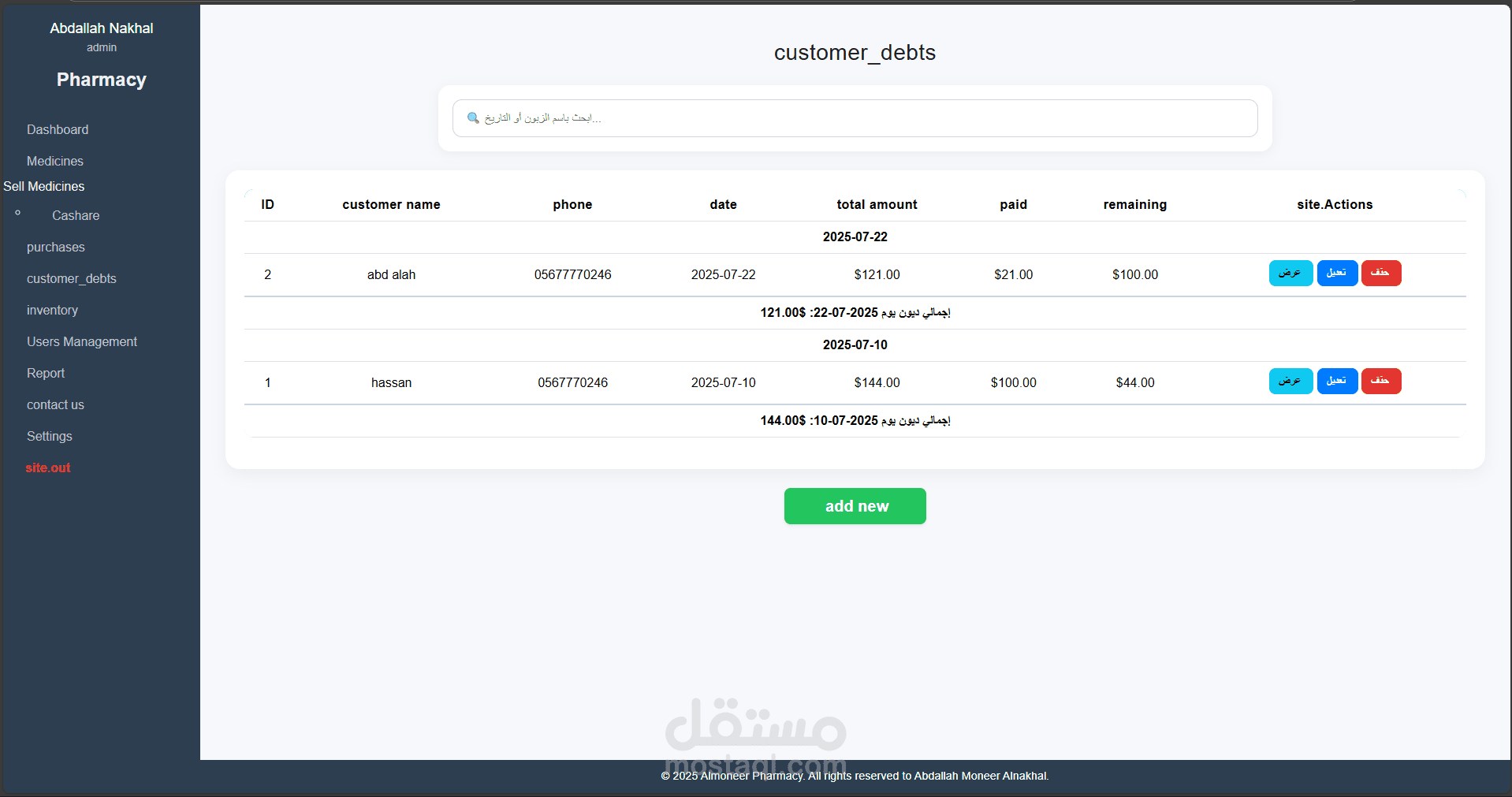Click the blue edit (تعديل) button for hassan
This screenshot has width=1512, height=797.
click(1337, 381)
